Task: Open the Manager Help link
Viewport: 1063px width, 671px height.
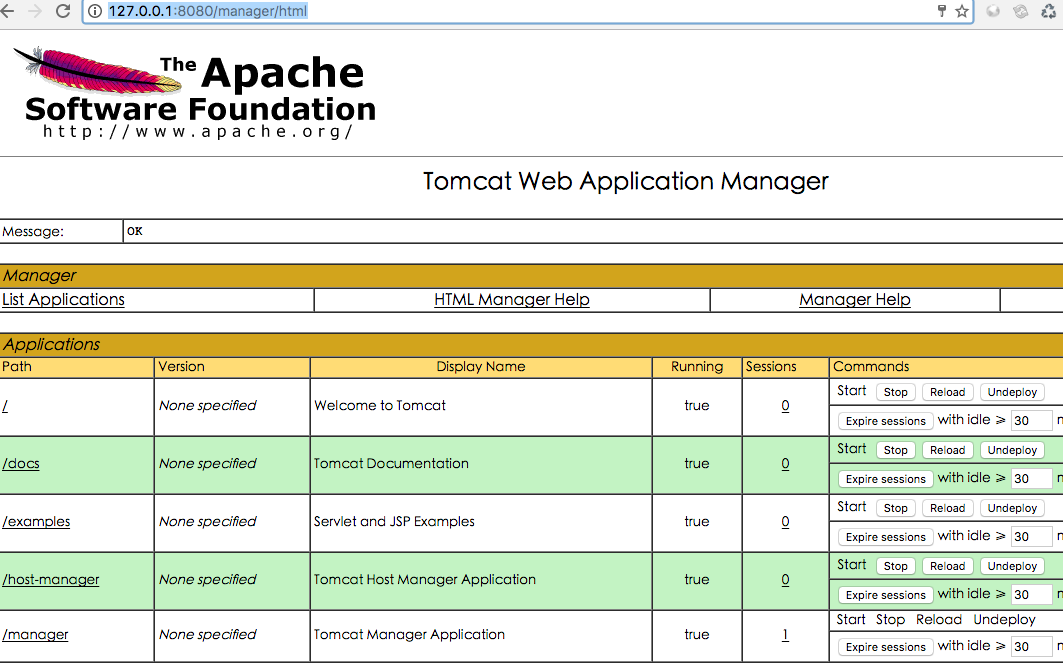Action: point(855,300)
